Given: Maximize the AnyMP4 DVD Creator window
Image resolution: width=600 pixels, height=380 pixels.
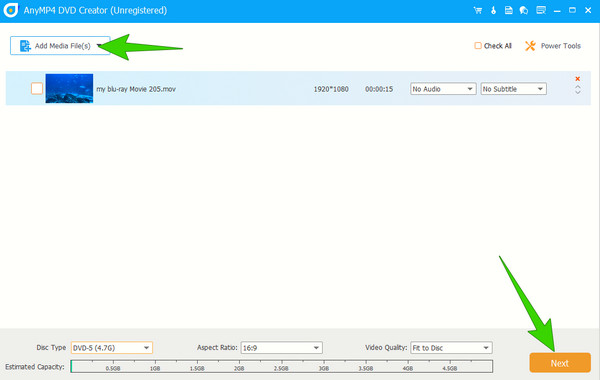Looking at the screenshot, I should pos(572,10).
